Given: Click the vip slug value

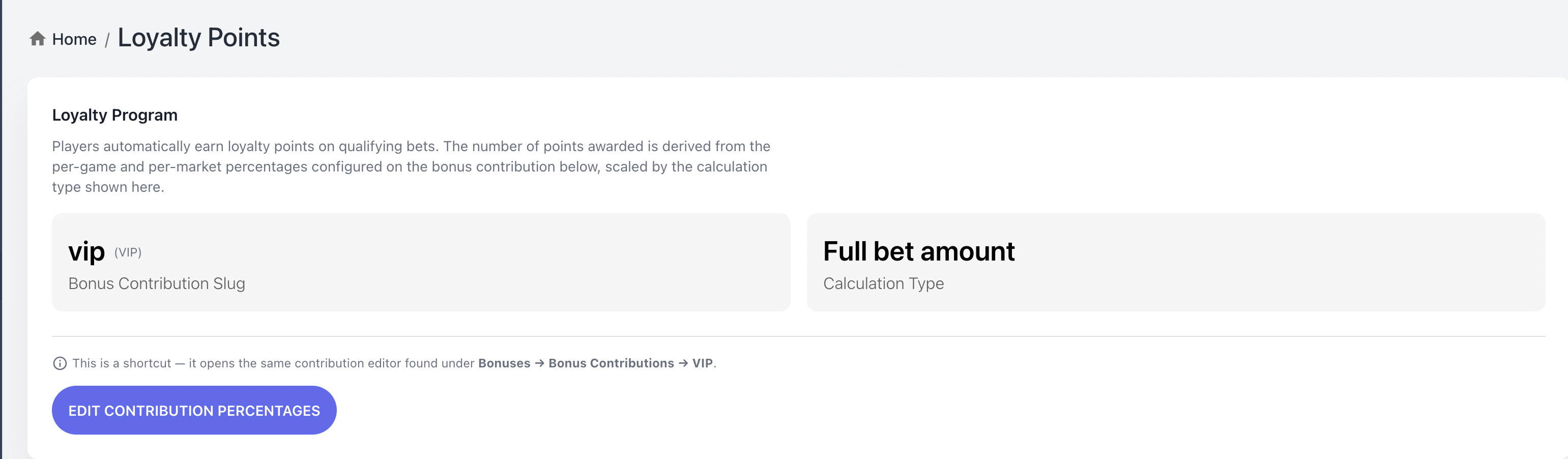Looking at the screenshot, I should point(86,251).
